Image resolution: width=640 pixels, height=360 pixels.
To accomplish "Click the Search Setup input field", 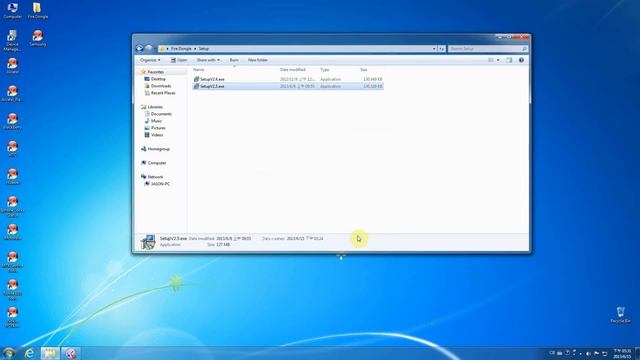I will click(488, 49).
